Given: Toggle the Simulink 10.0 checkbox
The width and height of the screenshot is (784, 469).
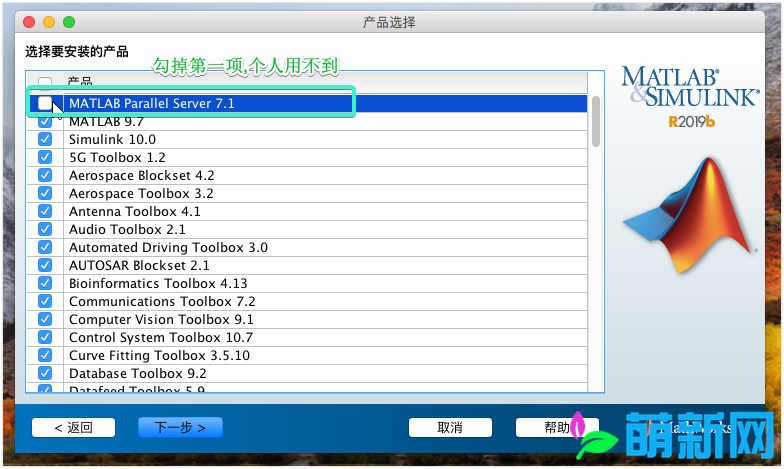Looking at the screenshot, I should click(x=45, y=139).
